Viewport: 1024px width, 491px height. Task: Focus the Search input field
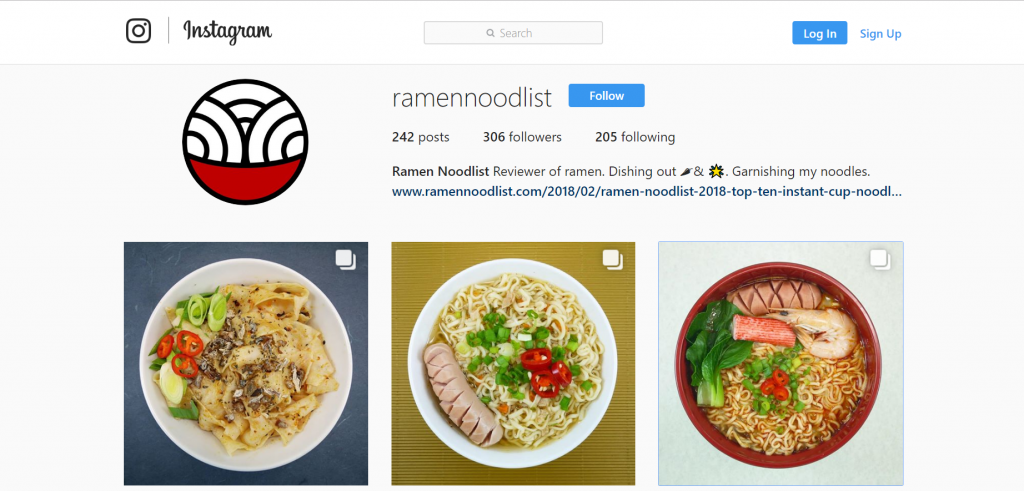(x=513, y=33)
